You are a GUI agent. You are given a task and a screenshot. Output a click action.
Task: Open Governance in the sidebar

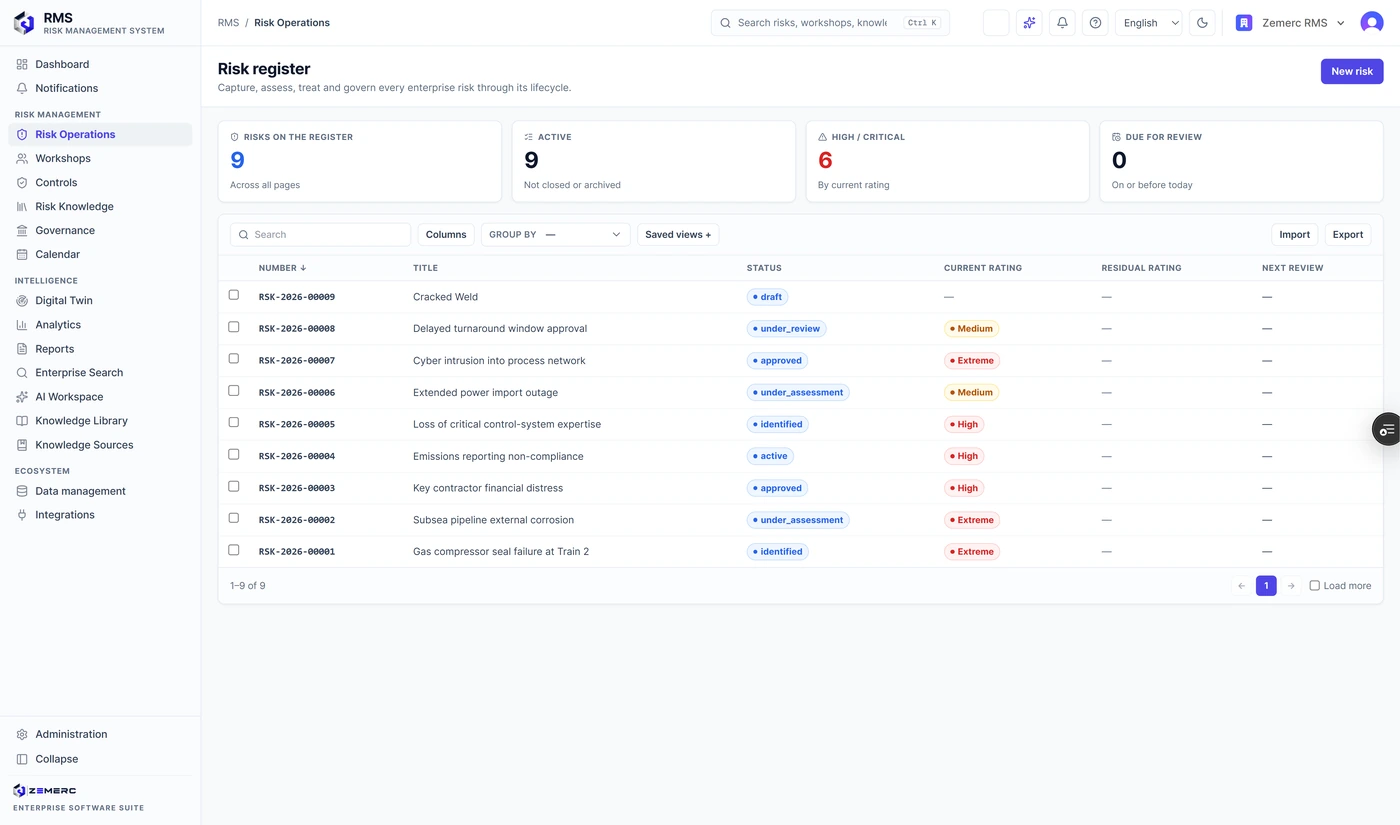[100, 230]
